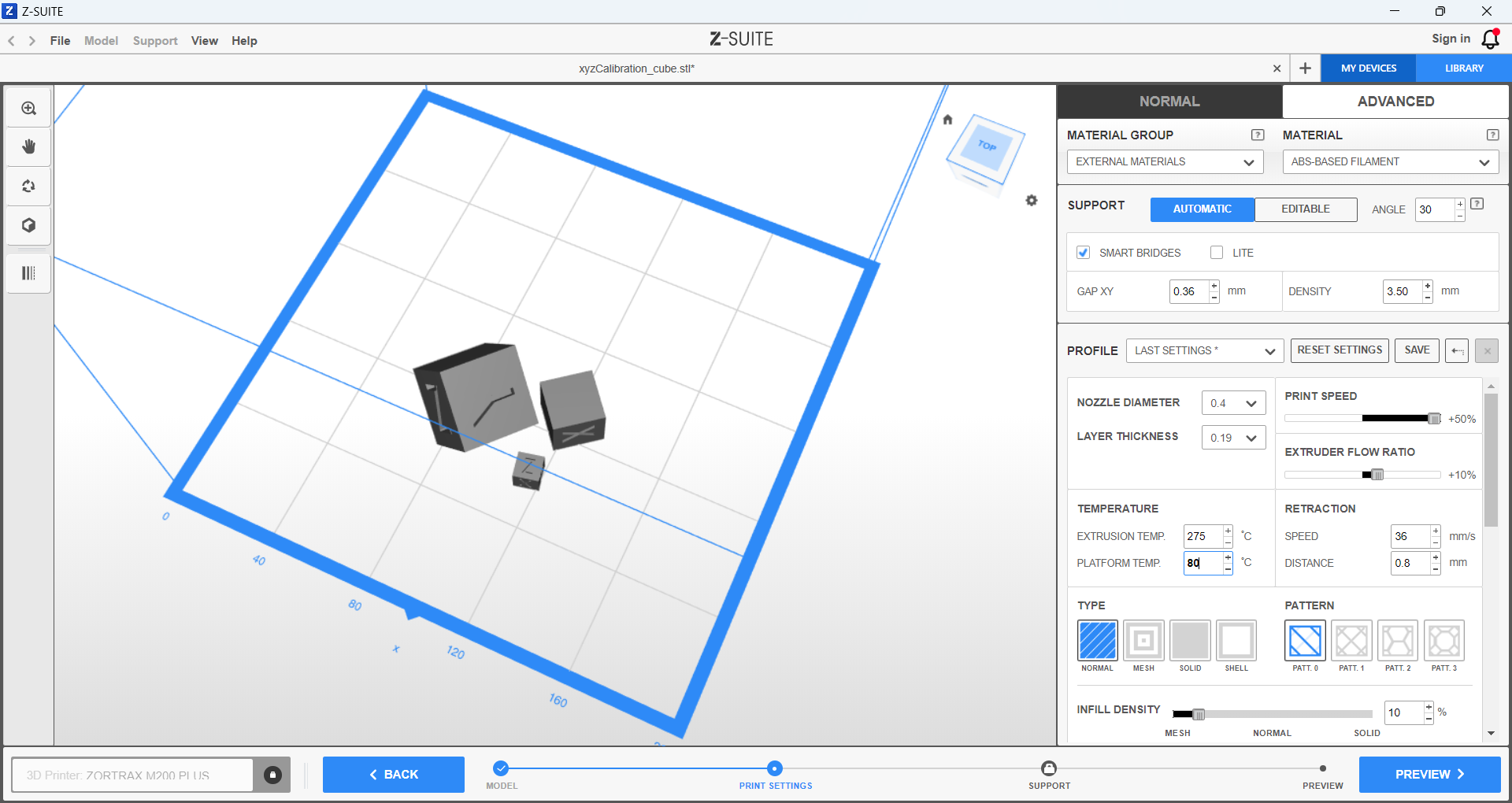Increase extrusion temperature stepper
1512x803 pixels.
(1227, 531)
